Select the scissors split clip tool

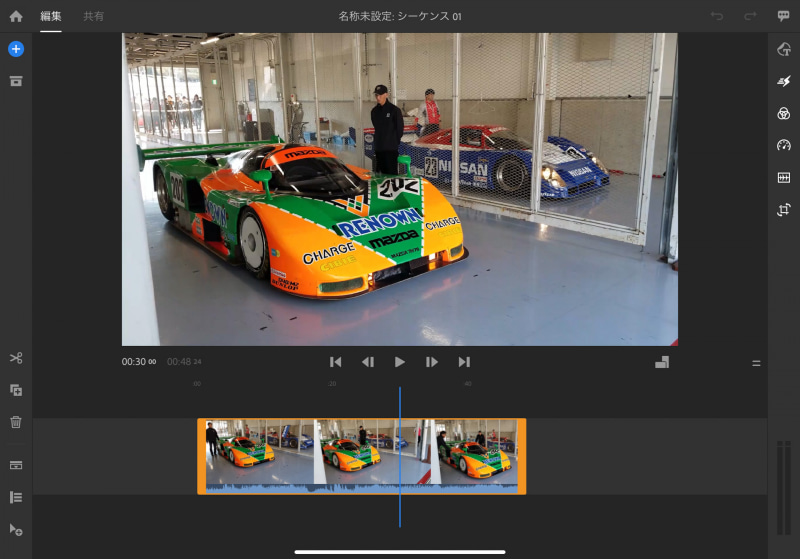pyautogui.click(x=16, y=358)
